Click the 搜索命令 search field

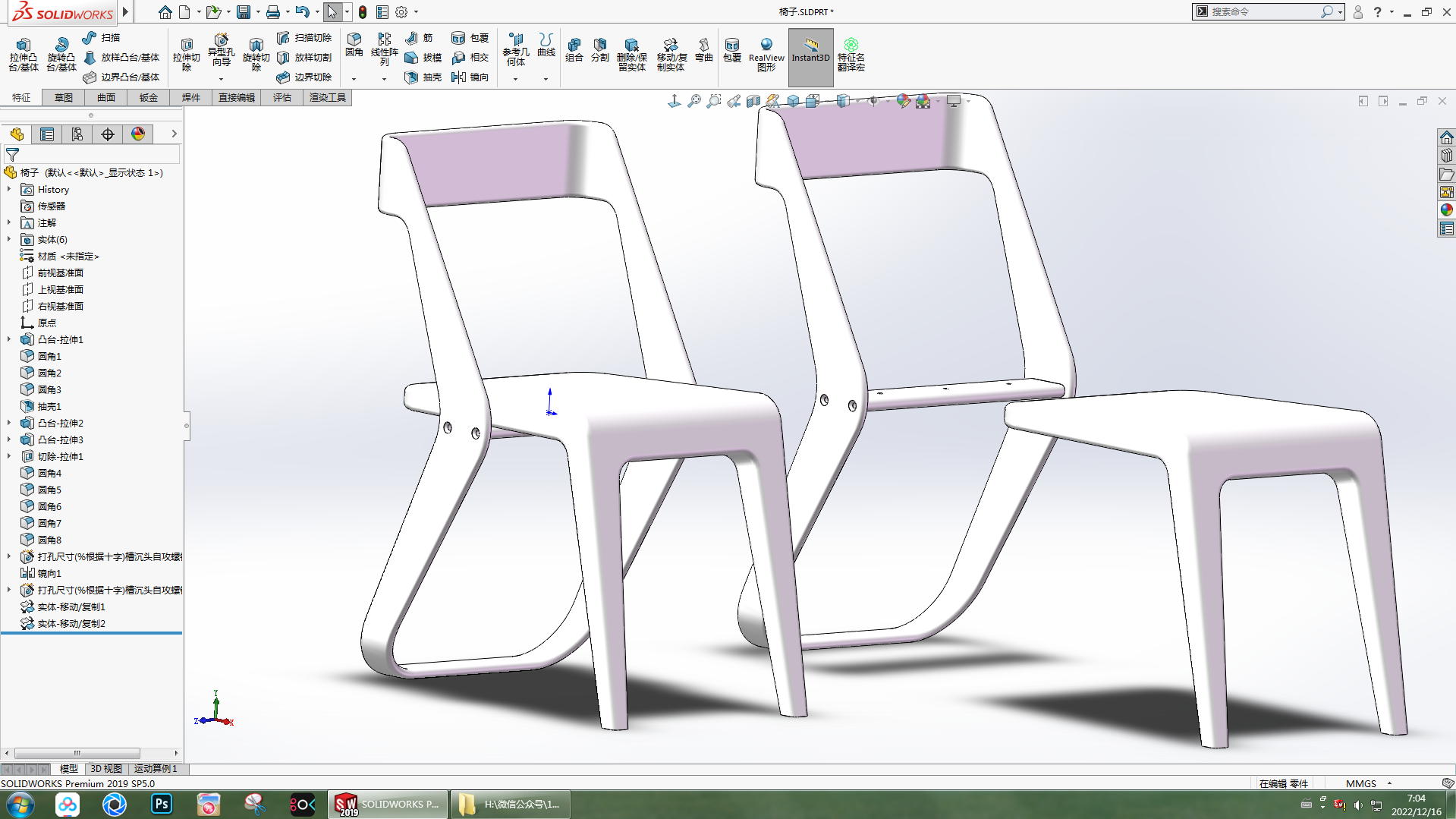pyautogui.click(x=1262, y=12)
